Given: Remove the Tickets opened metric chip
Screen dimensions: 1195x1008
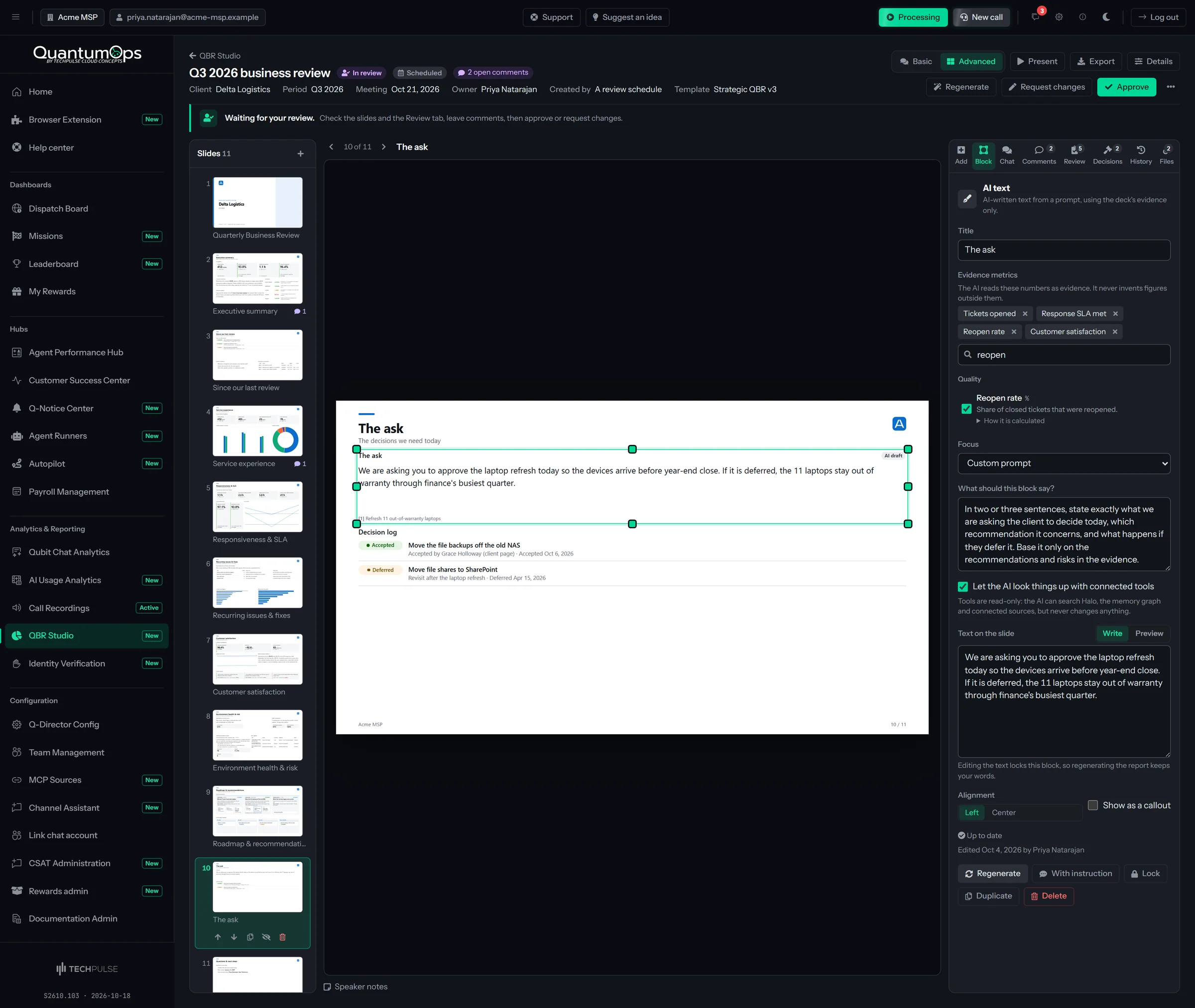Looking at the screenshot, I should point(1025,314).
